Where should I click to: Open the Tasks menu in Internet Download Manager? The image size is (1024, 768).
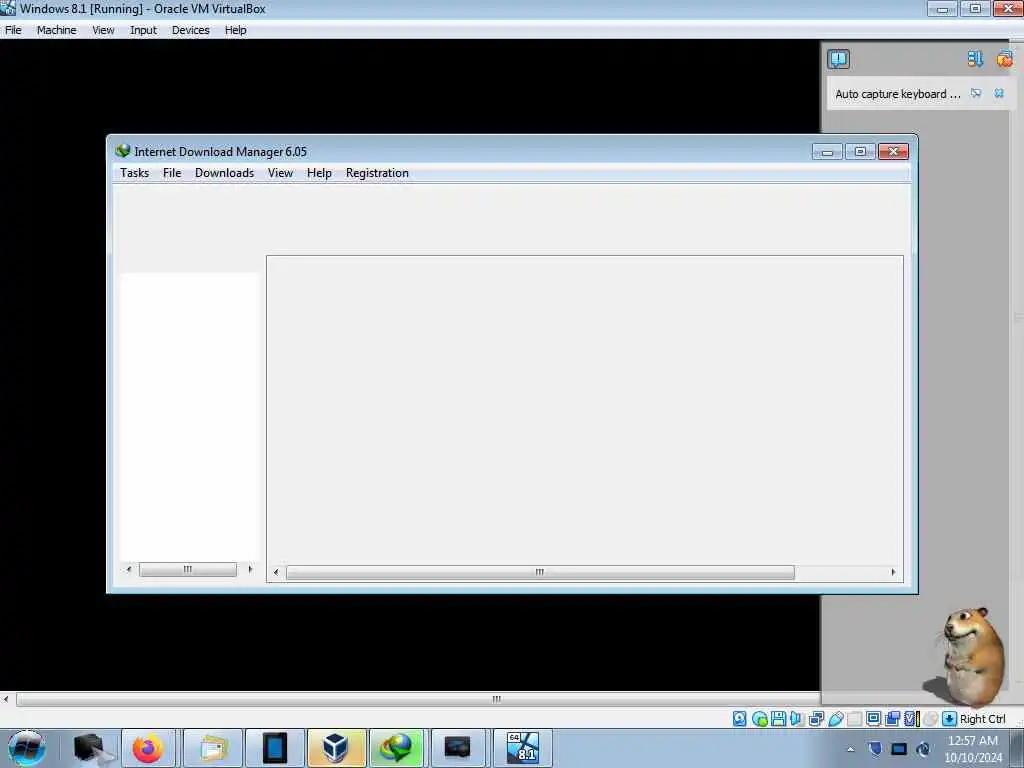pyautogui.click(x=135, y=173)
